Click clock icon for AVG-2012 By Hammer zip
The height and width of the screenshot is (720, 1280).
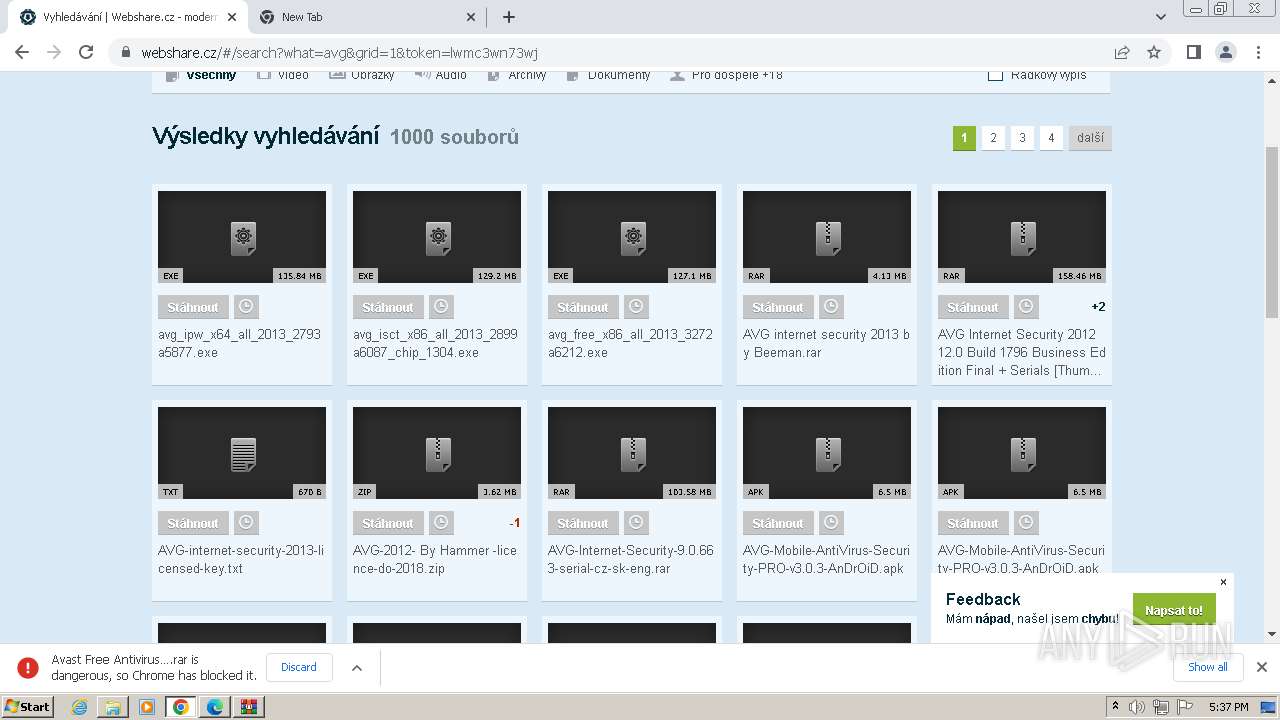(441, 523)
